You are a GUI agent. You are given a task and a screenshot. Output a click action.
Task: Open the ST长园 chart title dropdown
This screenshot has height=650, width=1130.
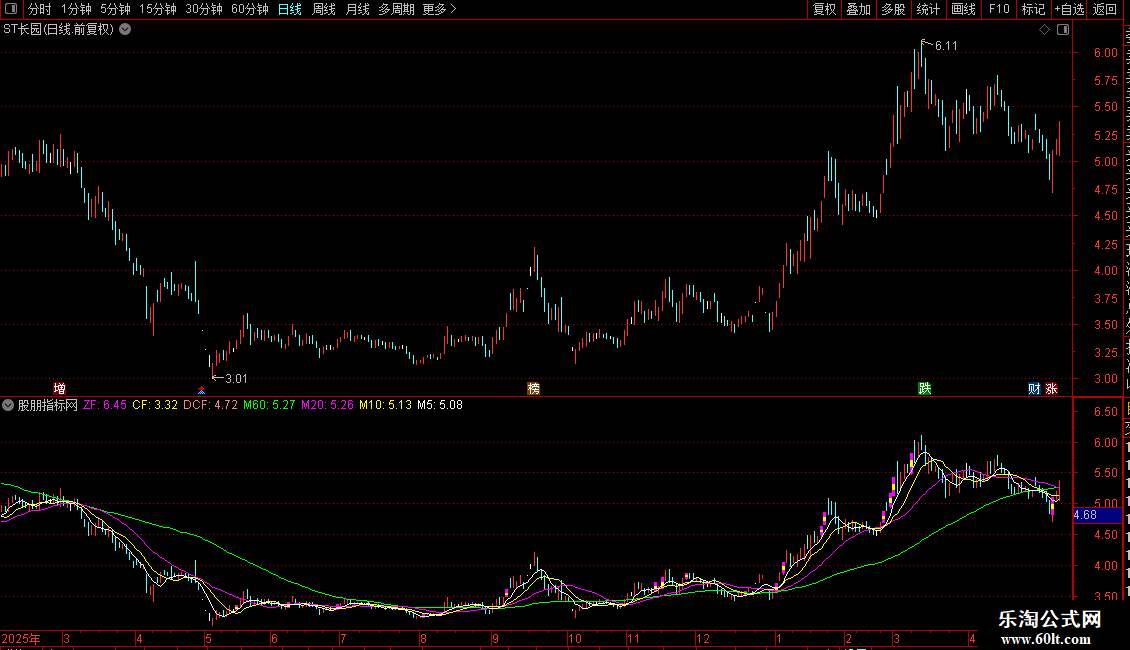click(x=125, y=30)
